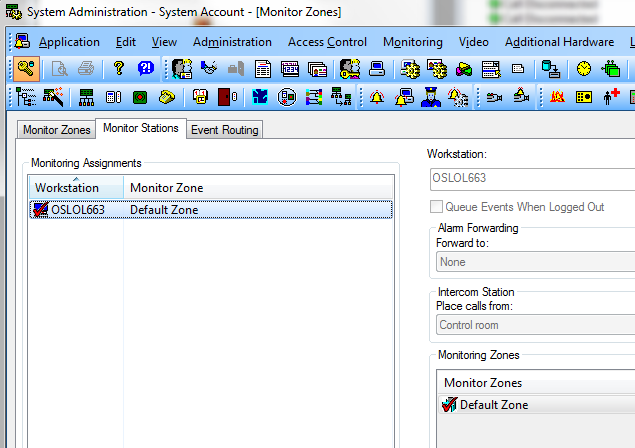Open cardholder options picture-with-gear icon
Viewport: 635px width, 448px height.
(x=437, y=69)
